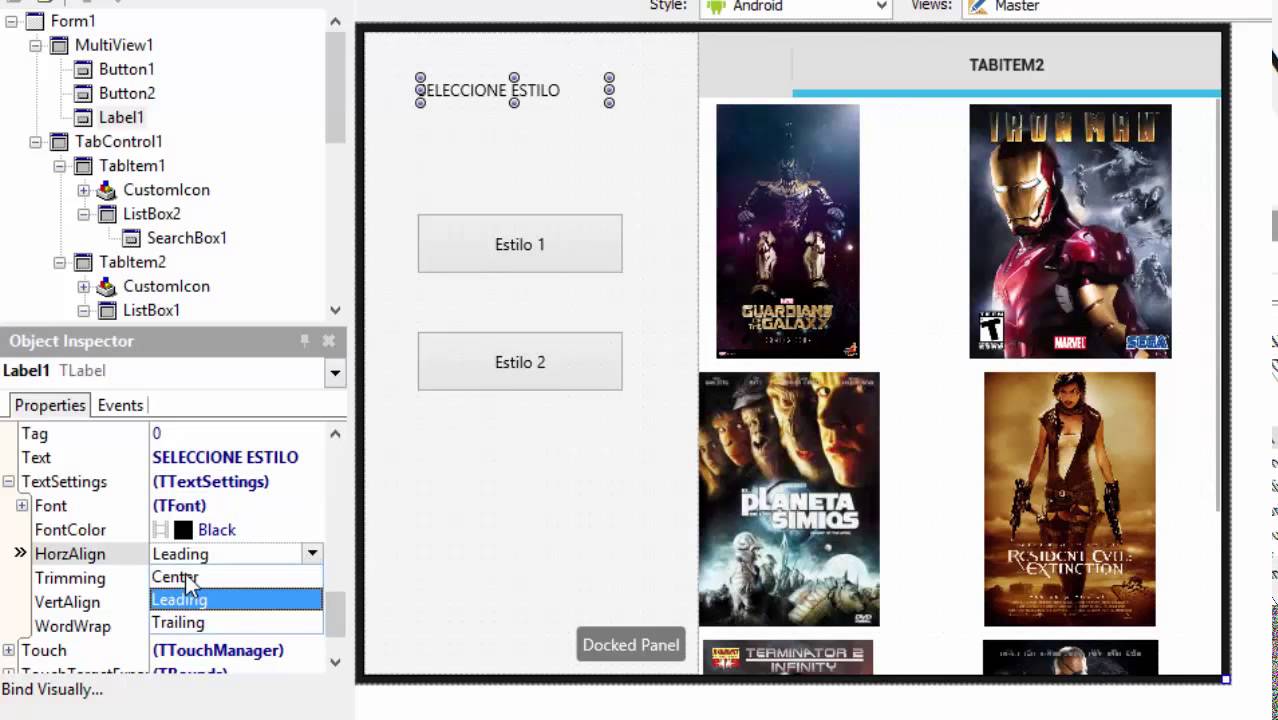Choose Center in HorzAlign list
Viewport: 1278px width, 720px height.
[x=236, y=577]
